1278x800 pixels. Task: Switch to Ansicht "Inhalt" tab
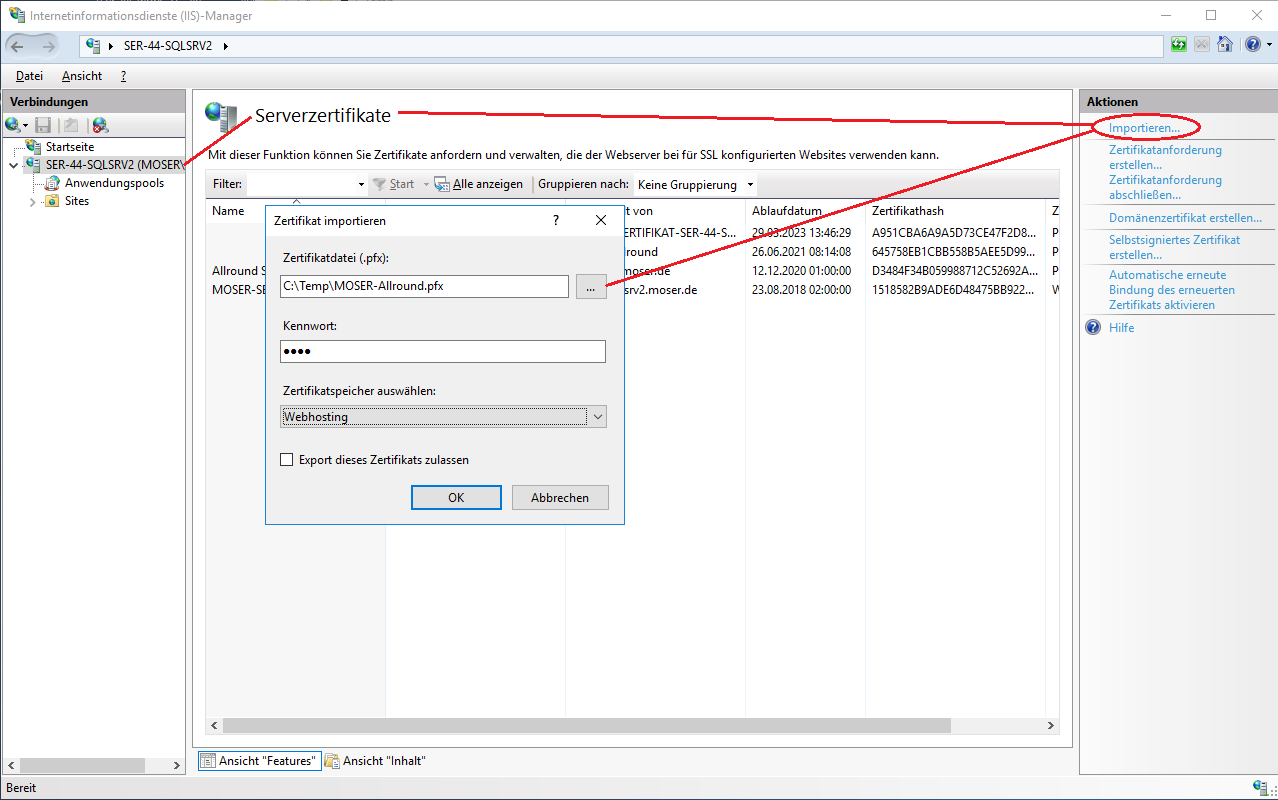click(x=376, y=761)
